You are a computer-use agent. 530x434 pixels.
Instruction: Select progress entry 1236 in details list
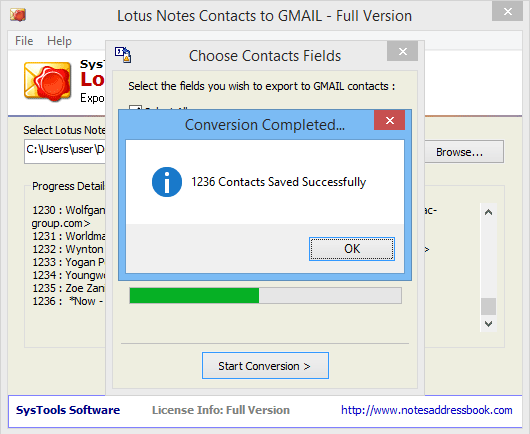point(68,301)
